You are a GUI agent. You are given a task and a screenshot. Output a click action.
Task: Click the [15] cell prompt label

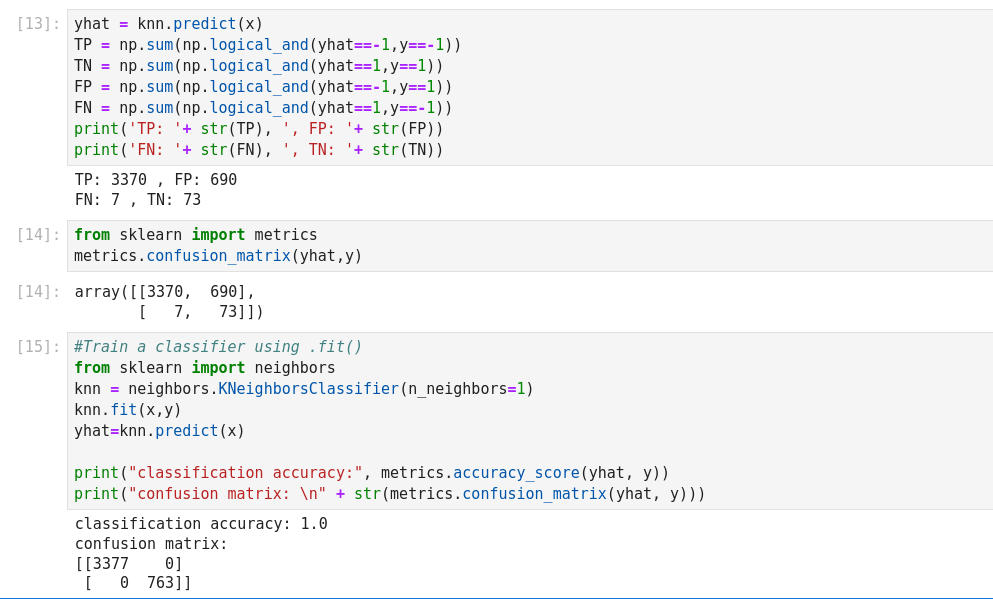pos(38,347)
